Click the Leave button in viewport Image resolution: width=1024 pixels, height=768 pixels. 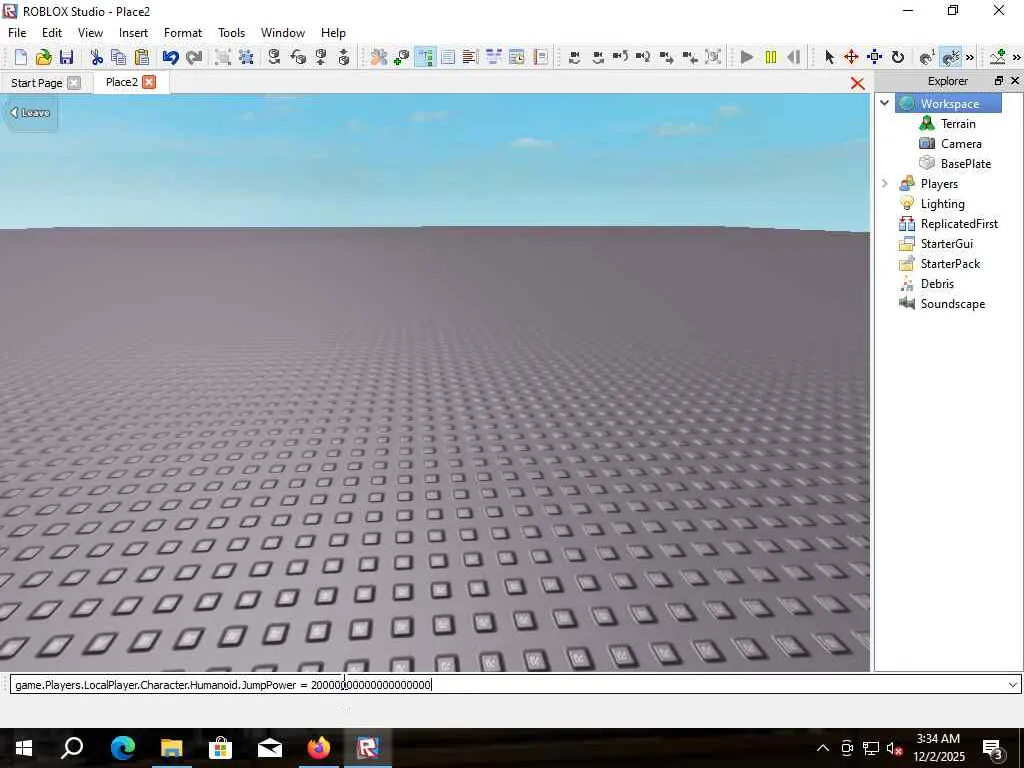tap(30, 112)
